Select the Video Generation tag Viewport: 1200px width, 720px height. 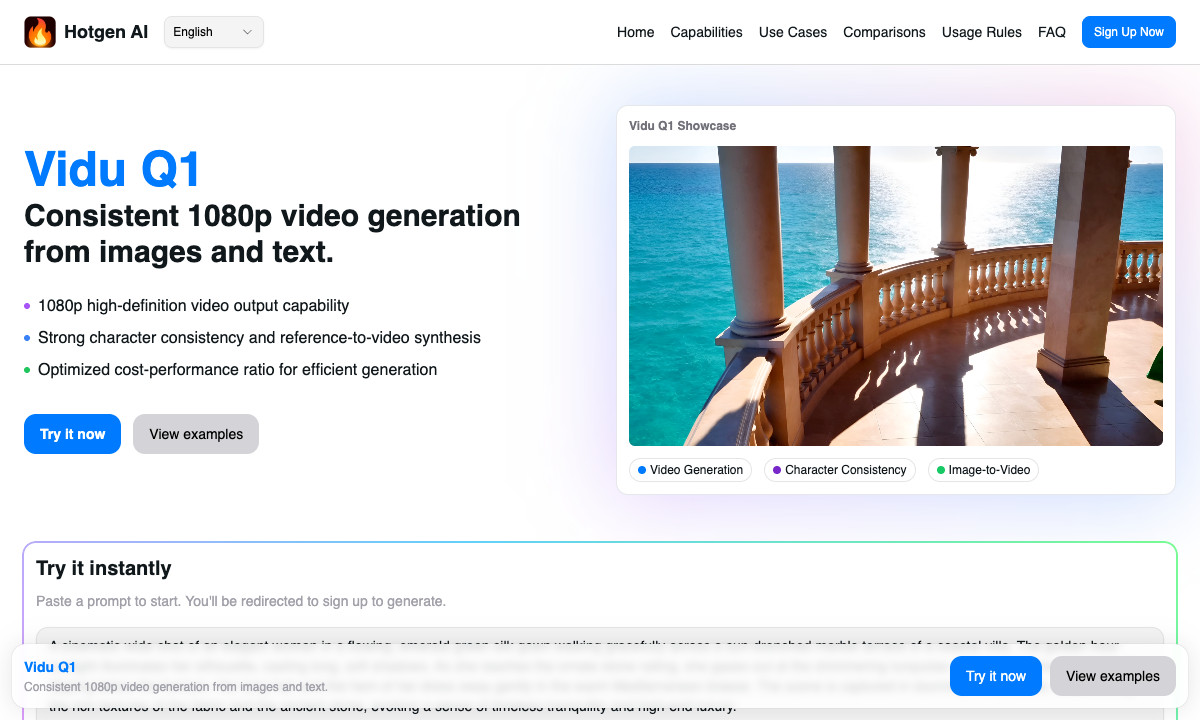(690, 470)
